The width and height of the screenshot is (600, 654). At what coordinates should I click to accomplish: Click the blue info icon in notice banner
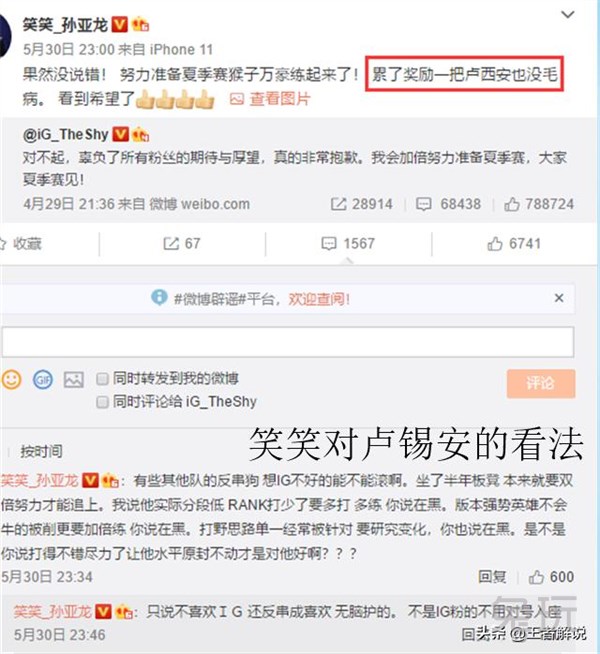159,297
